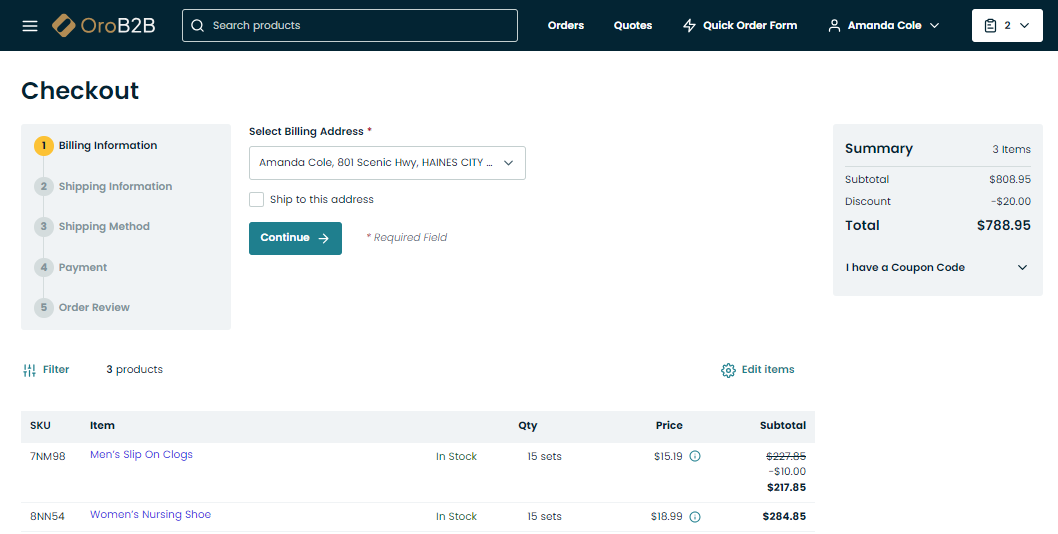Click the OroB2B logo
Viewport: 1058px width, 534px height.
(x=104, y=25)
